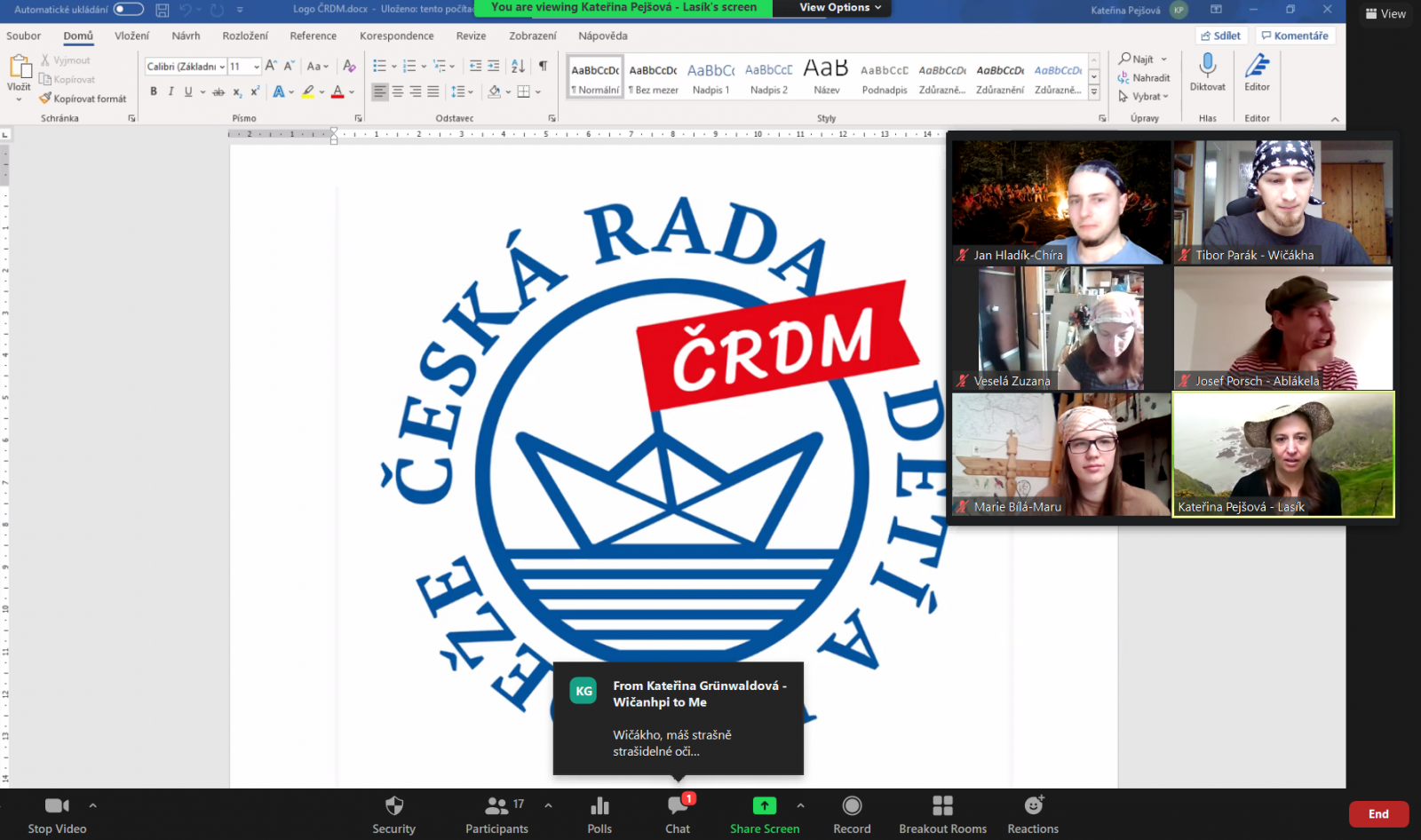Click chat popup from Kateřina Grünwaldová

(x=679, y=718)
